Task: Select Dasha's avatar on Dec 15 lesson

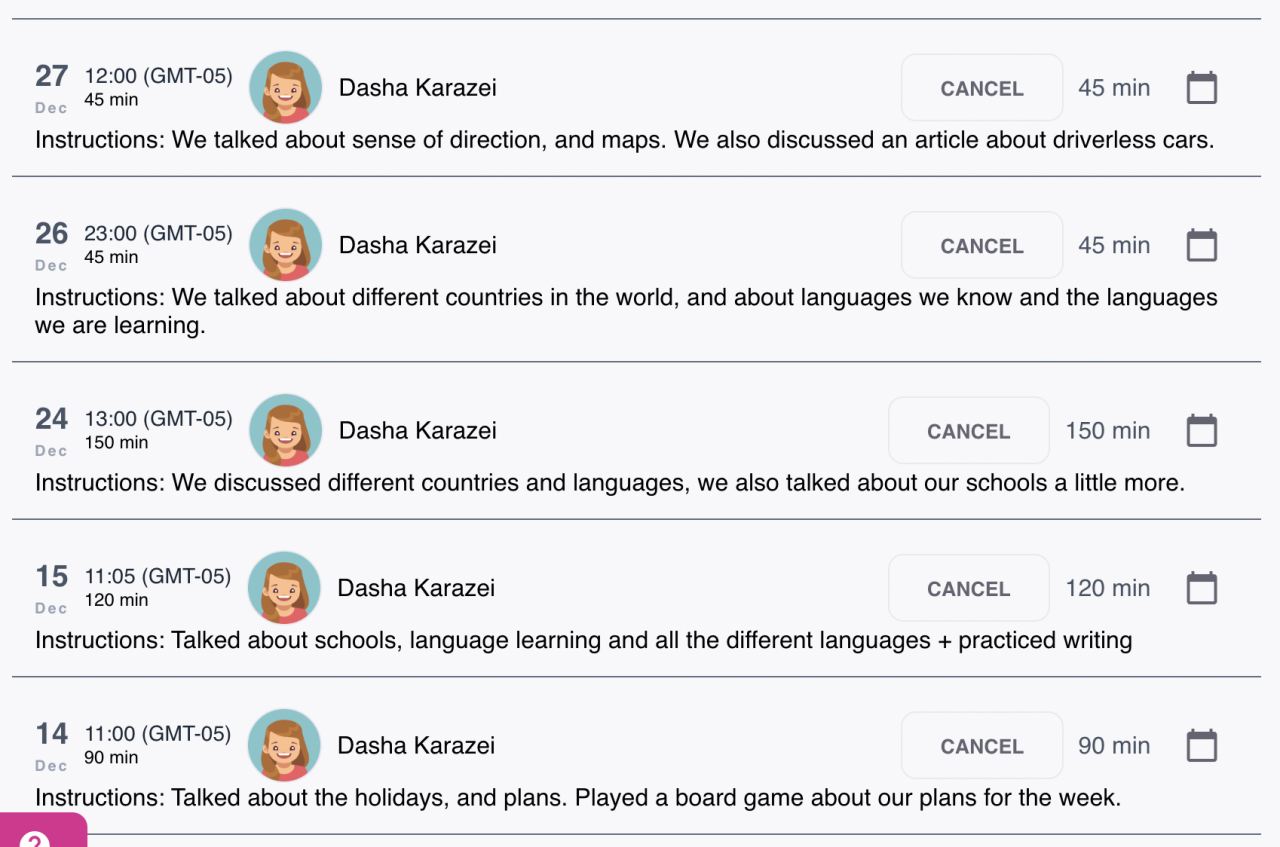Action: [x=284, y=588]
